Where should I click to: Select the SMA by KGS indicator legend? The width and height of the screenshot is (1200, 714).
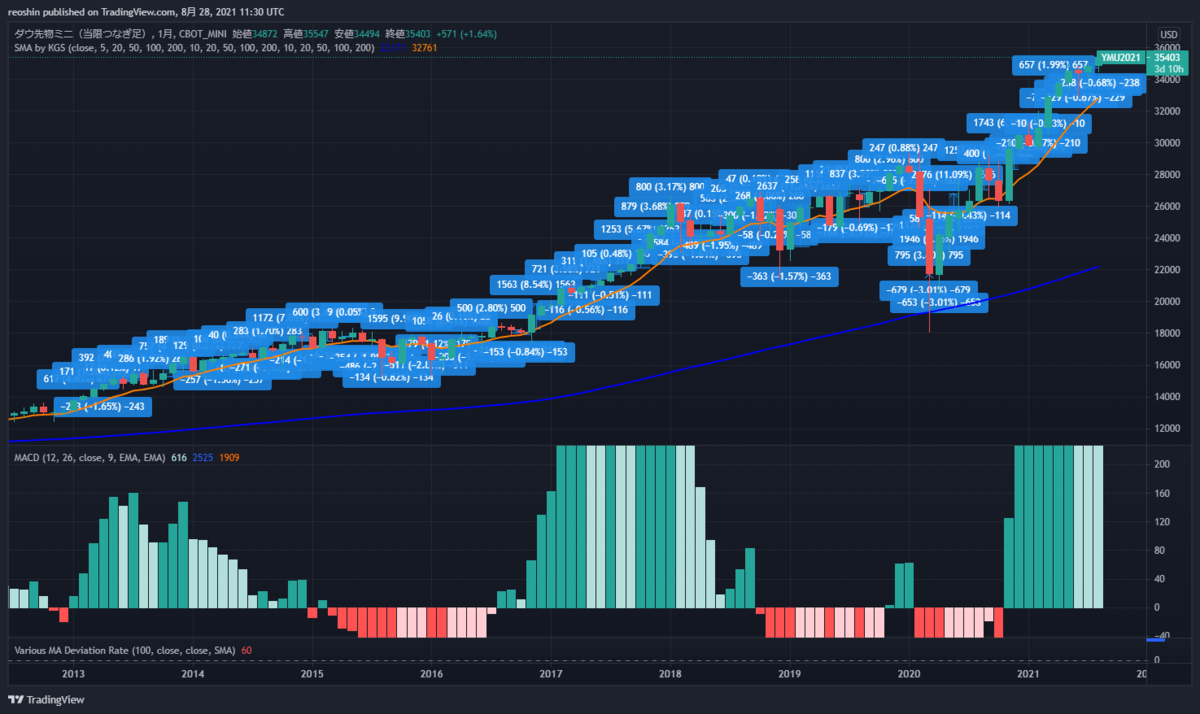(192, 47)
